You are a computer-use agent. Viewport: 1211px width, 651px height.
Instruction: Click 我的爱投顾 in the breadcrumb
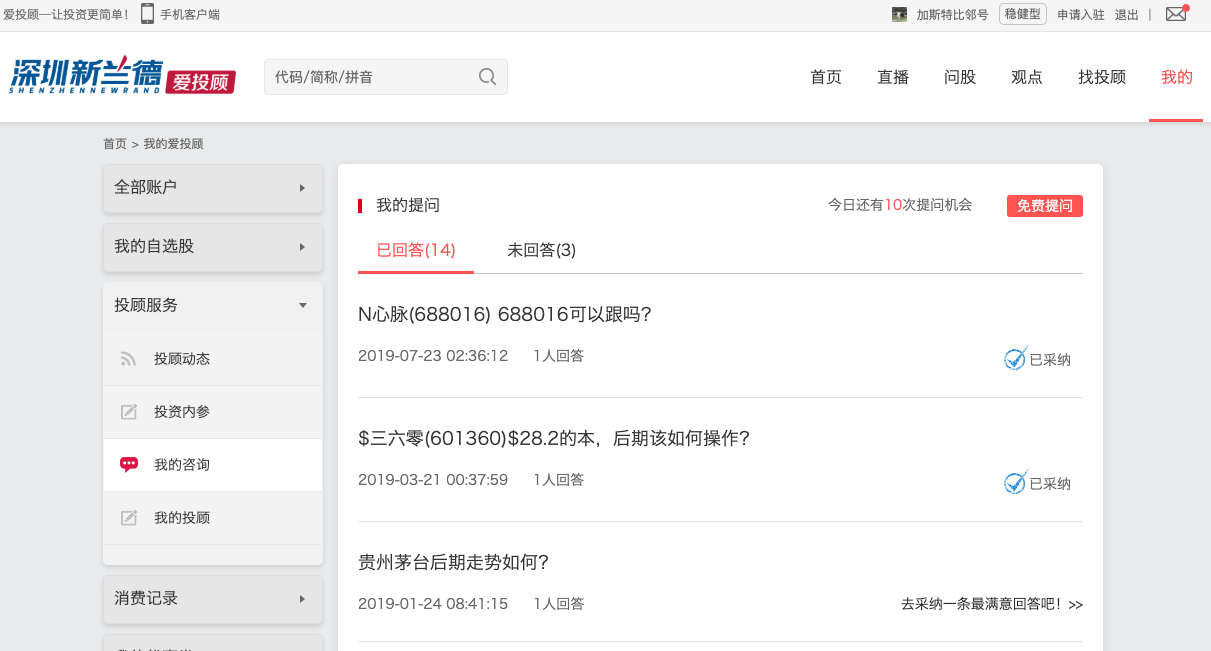point(174,144)
